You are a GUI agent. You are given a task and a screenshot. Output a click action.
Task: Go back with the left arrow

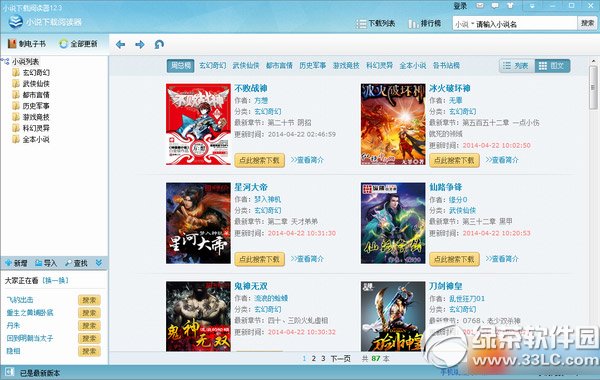(121, 44)
